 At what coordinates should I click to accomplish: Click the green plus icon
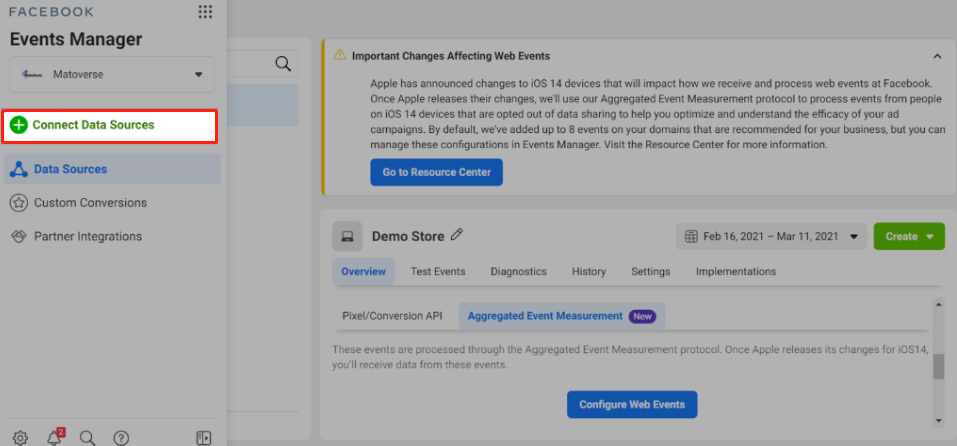[20, 125]
